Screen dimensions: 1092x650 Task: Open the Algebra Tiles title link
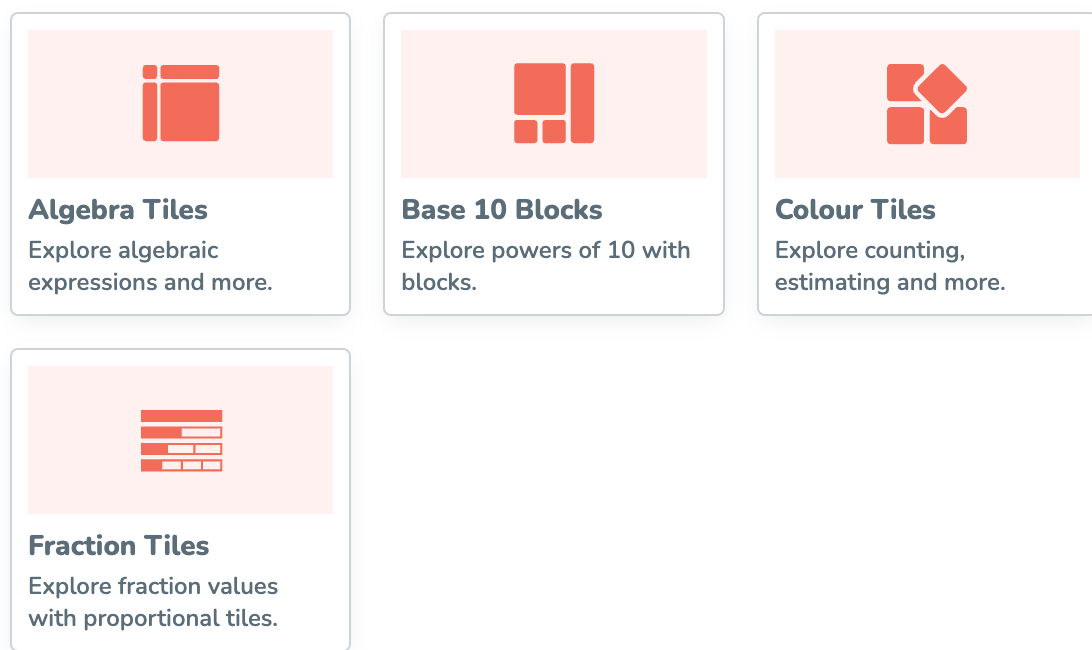[118, 210]
